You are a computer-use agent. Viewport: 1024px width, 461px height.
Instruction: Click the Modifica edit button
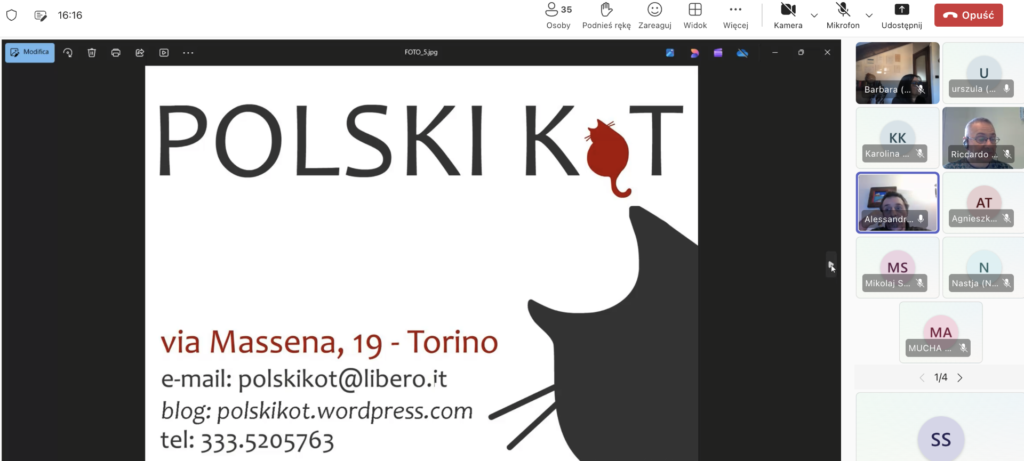pyautogui.click(x=30, y=52)
